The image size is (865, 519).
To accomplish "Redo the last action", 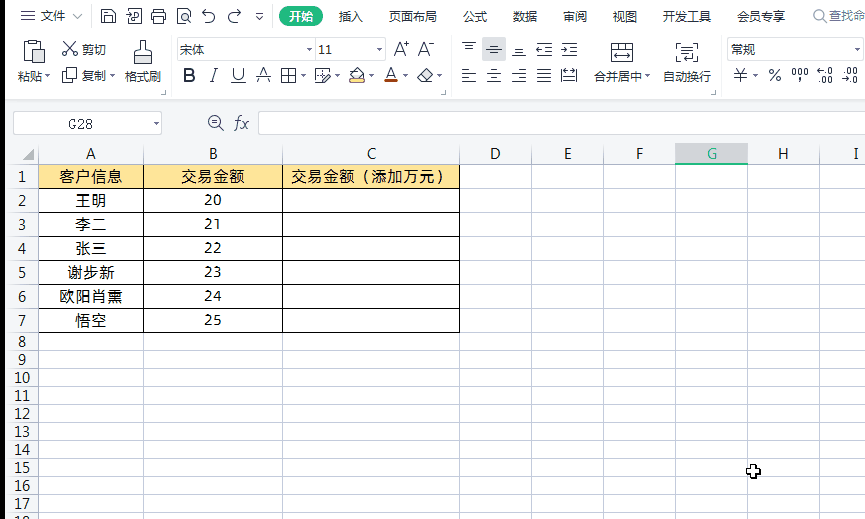I will [x=234, y=16].
